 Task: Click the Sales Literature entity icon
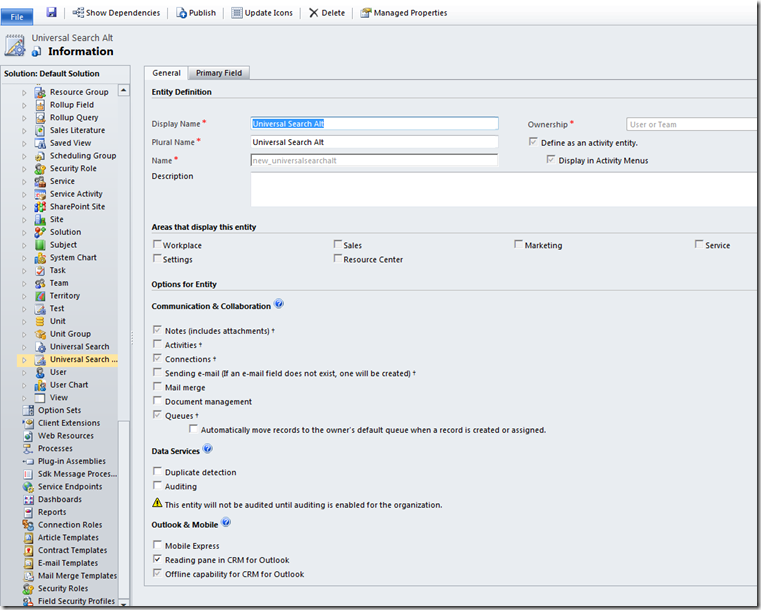(x=40, y=130)
